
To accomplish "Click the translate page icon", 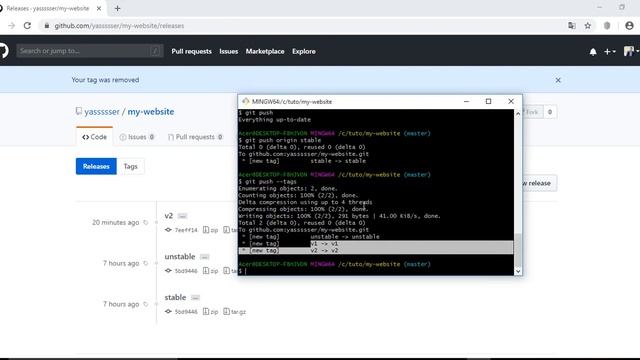I will point(572,26).
